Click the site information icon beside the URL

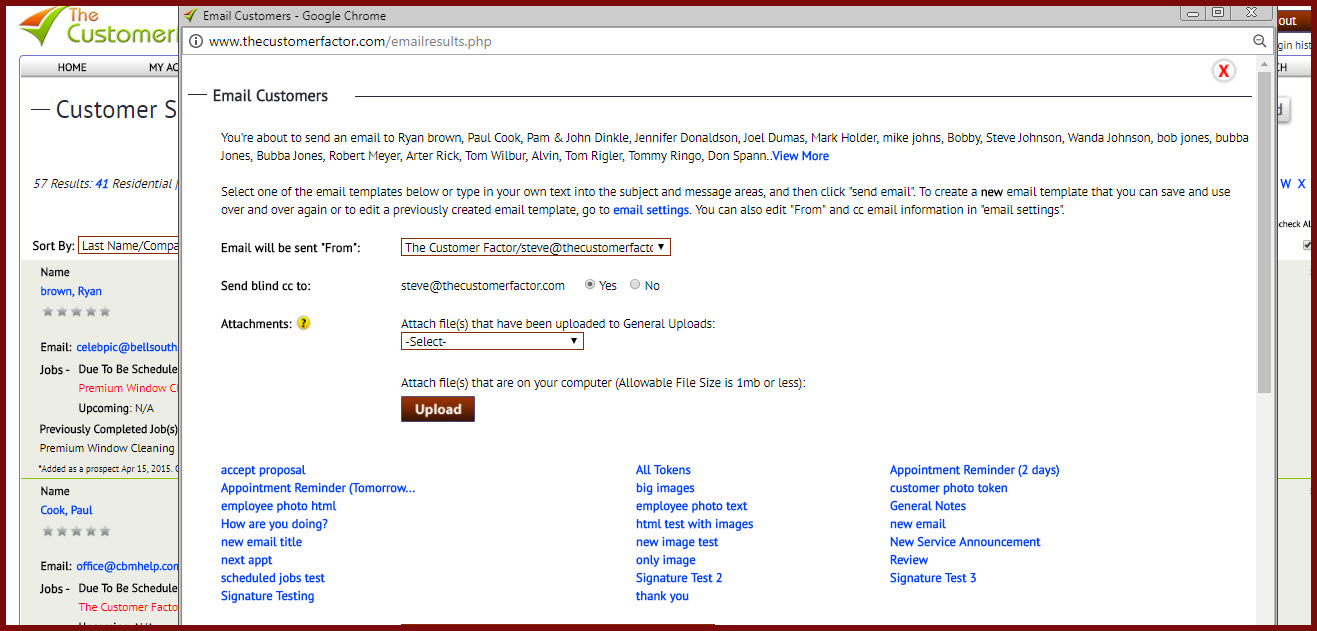[x=195, y=41]
